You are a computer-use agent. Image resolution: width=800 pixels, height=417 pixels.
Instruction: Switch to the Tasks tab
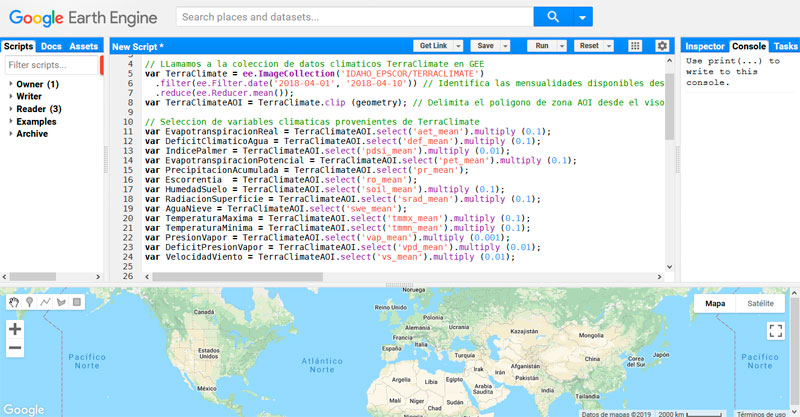(785, 46)
